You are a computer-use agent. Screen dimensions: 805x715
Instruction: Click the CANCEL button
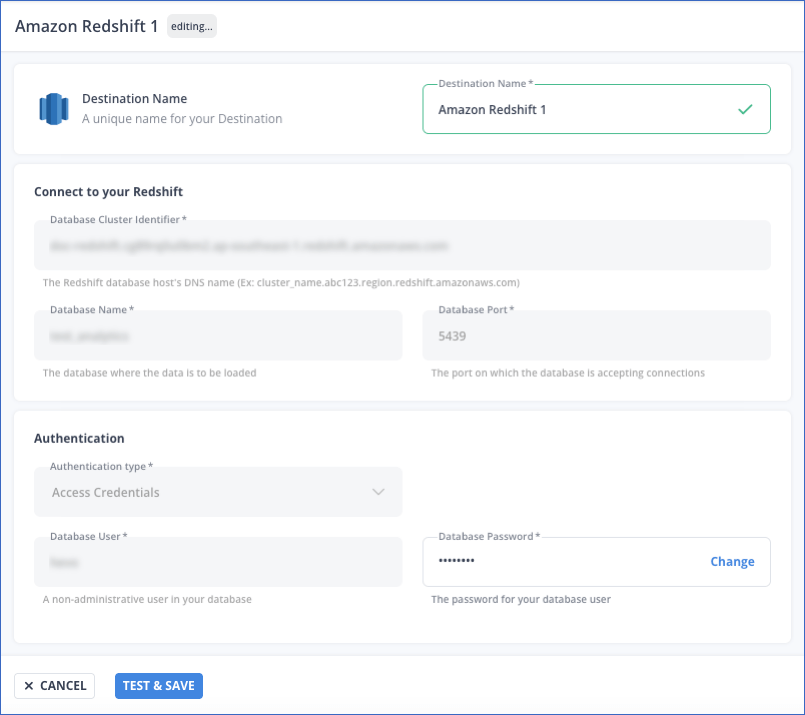pyautogui.click(x=54, y=686)
